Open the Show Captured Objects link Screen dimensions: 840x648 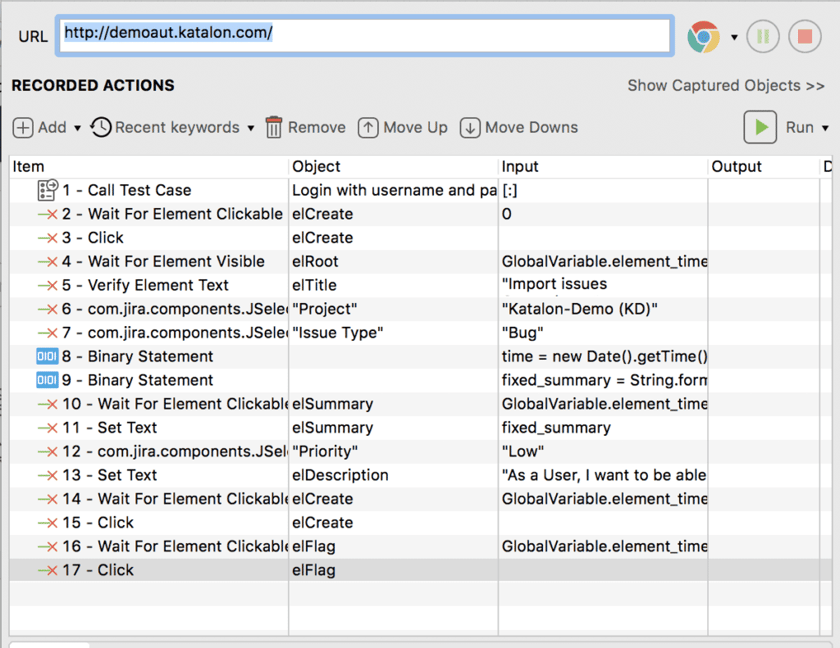(x=726, y=86)
